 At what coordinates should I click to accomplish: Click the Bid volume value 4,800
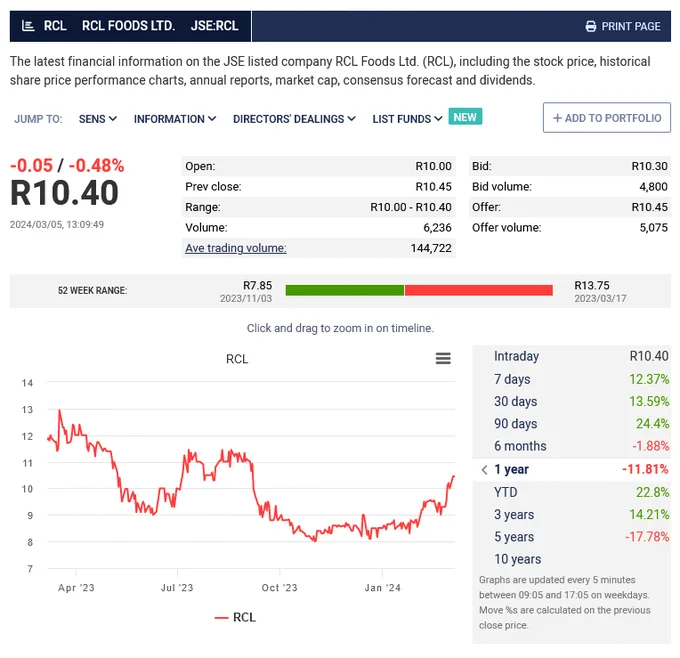(653, 187)
